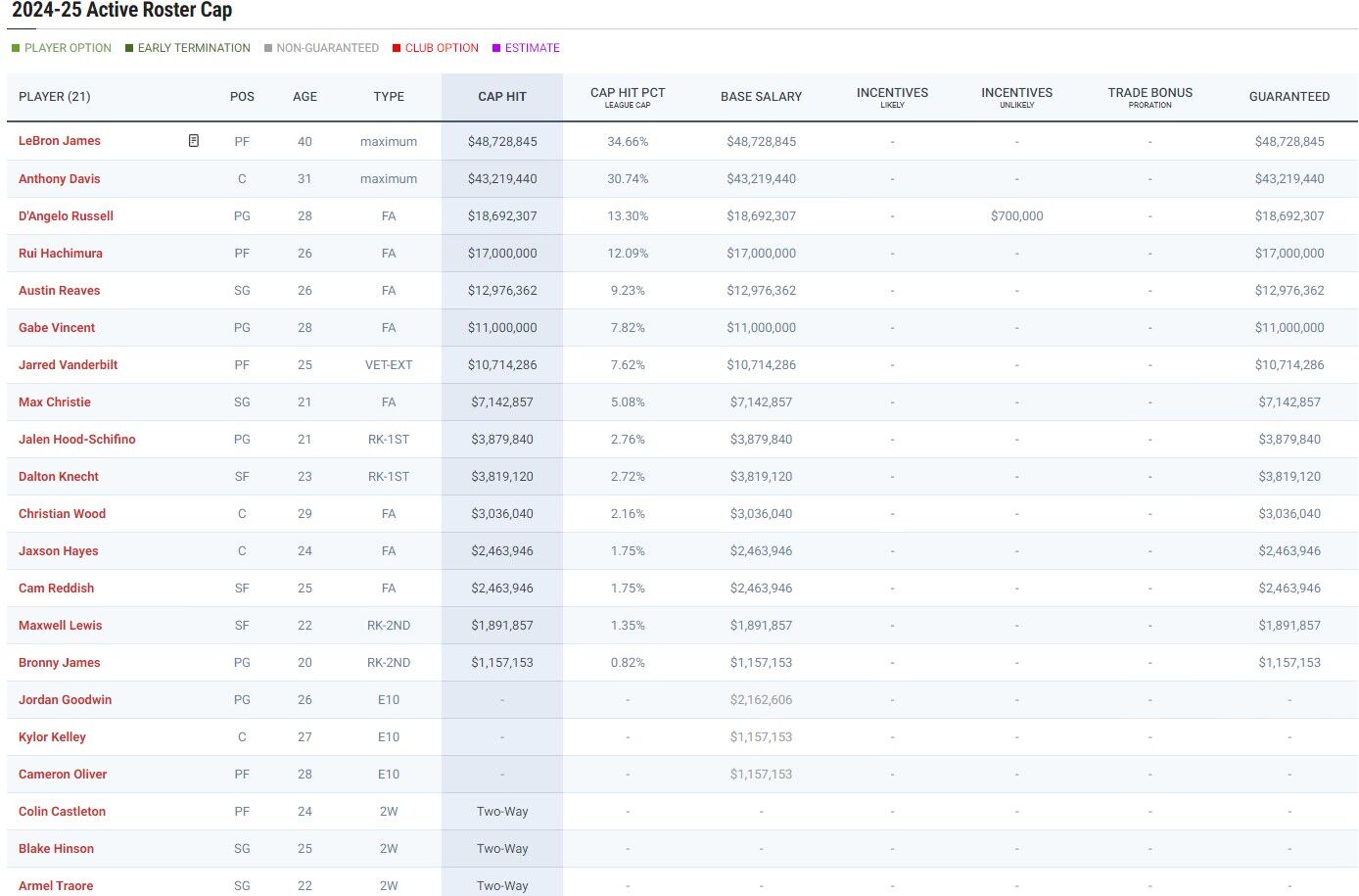The height and width of the screenshot is (896, 1359).
Task: Open Jarred Vanderbilt player link
Action: [69, 365]
